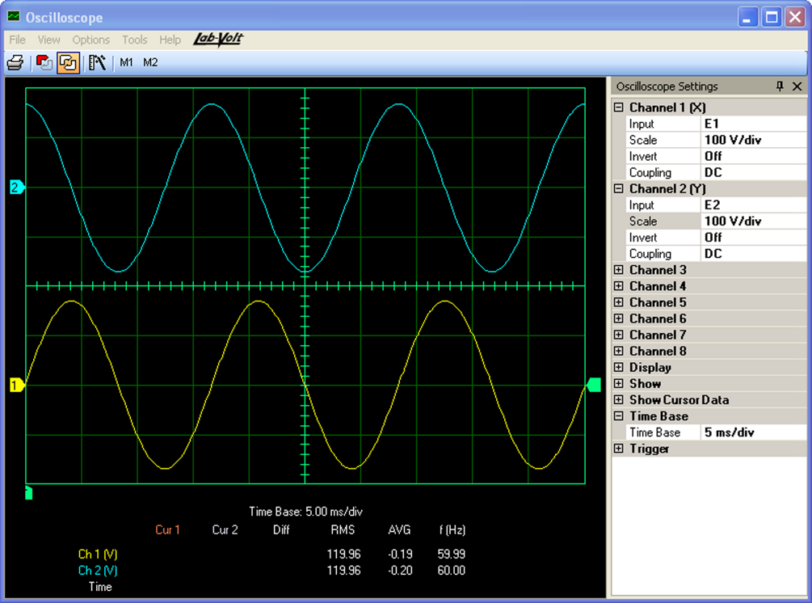
Task: Click the Cur 1 column header
Action: coord(167,530)
